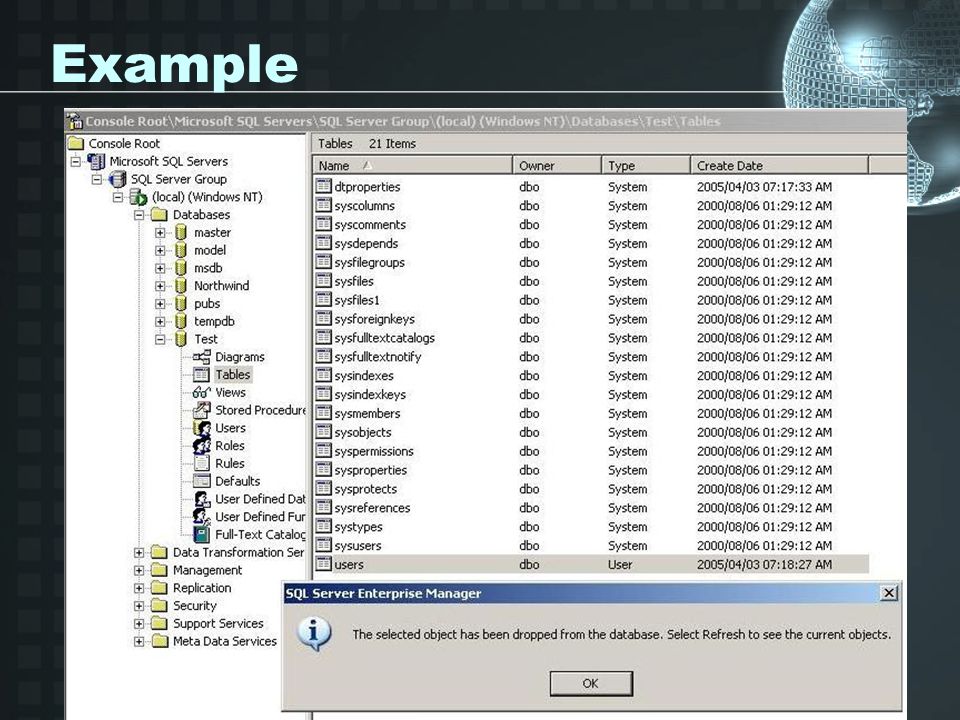Select the sysforeignkeys table name

click(x=374, y=319)
